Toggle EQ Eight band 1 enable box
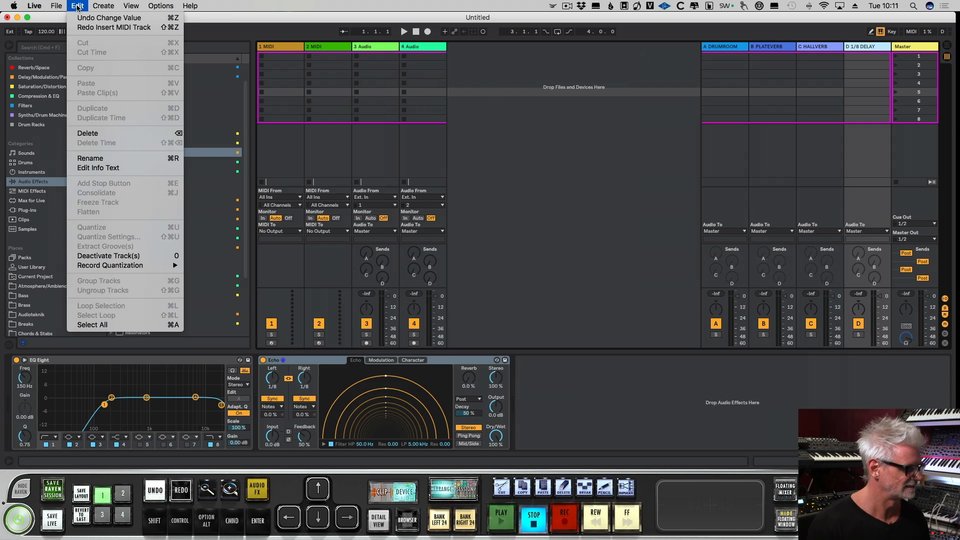Image resolution: width=960 pixels, height=540 pixels. tap(46, 444)
